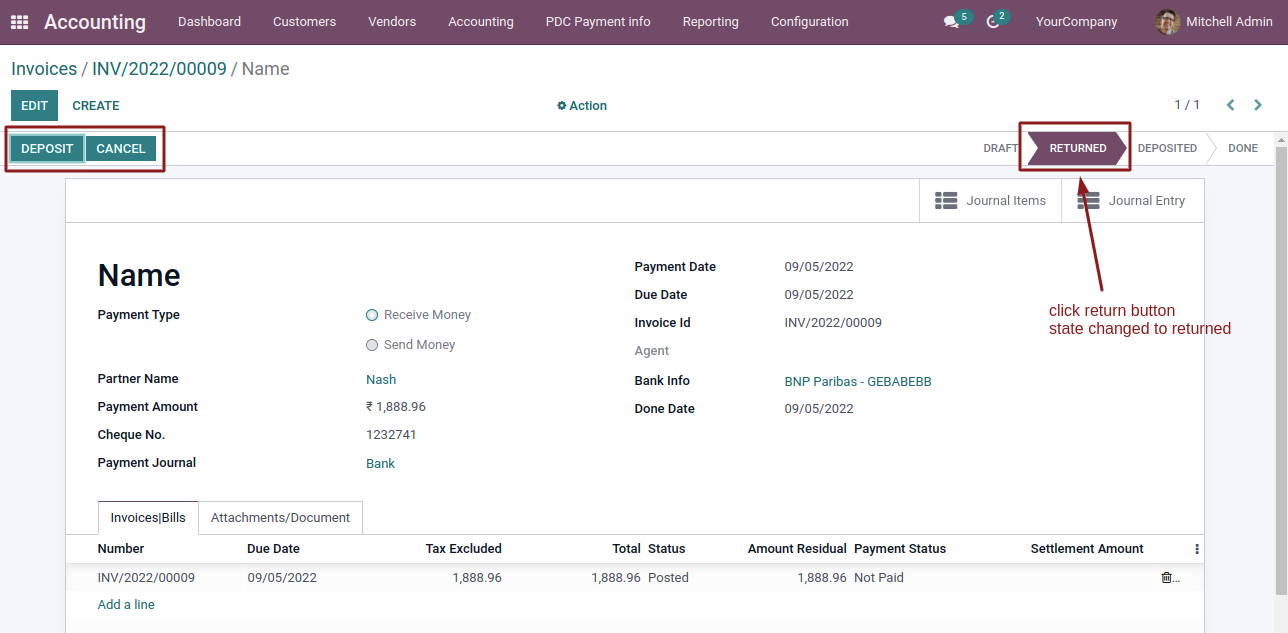This screenshot has height=633, width=1288.
Task: Go to the next record arrow
Action: tap(1258, 105)
